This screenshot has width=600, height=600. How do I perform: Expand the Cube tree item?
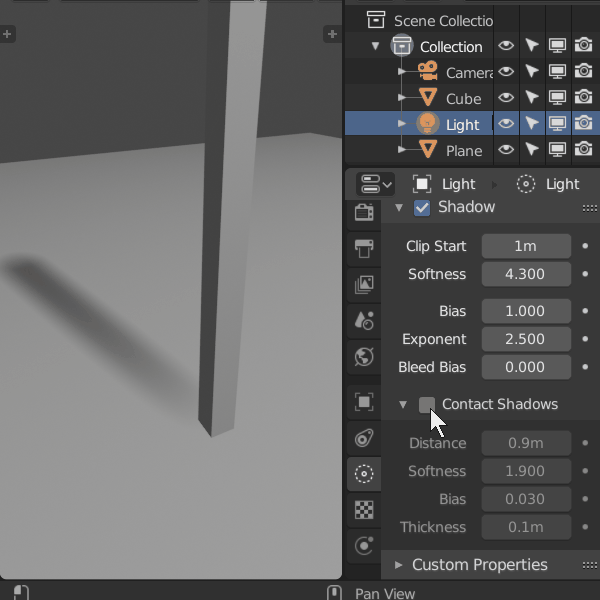pos(401,97)
